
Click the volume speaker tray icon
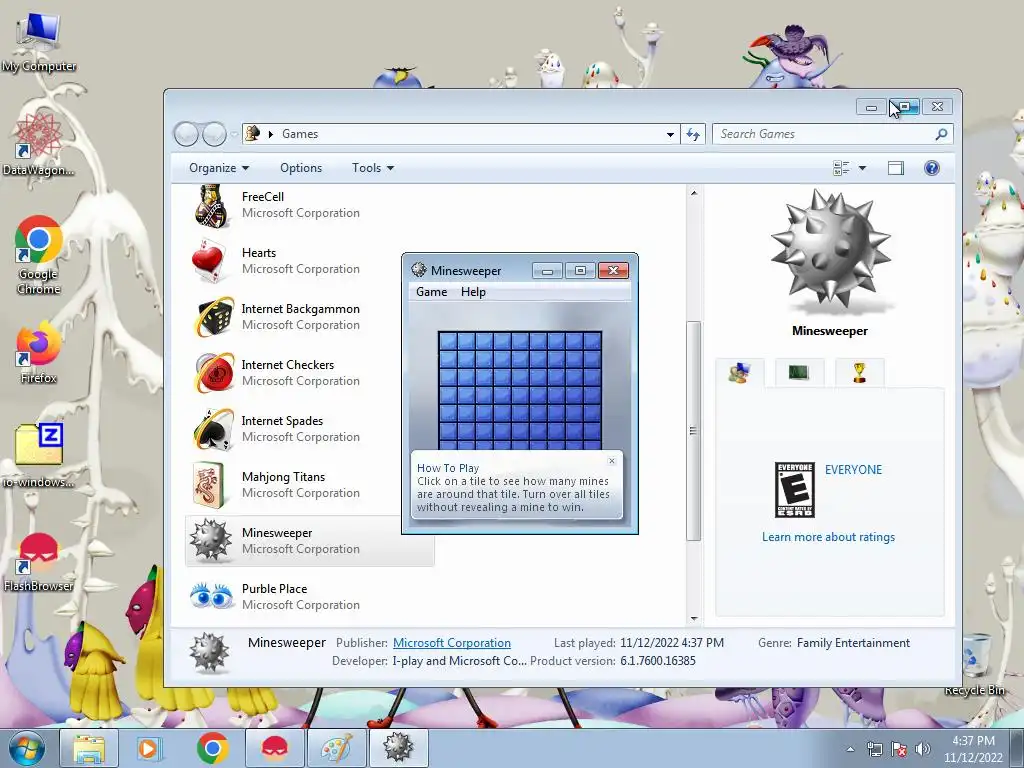pos(923,749)
